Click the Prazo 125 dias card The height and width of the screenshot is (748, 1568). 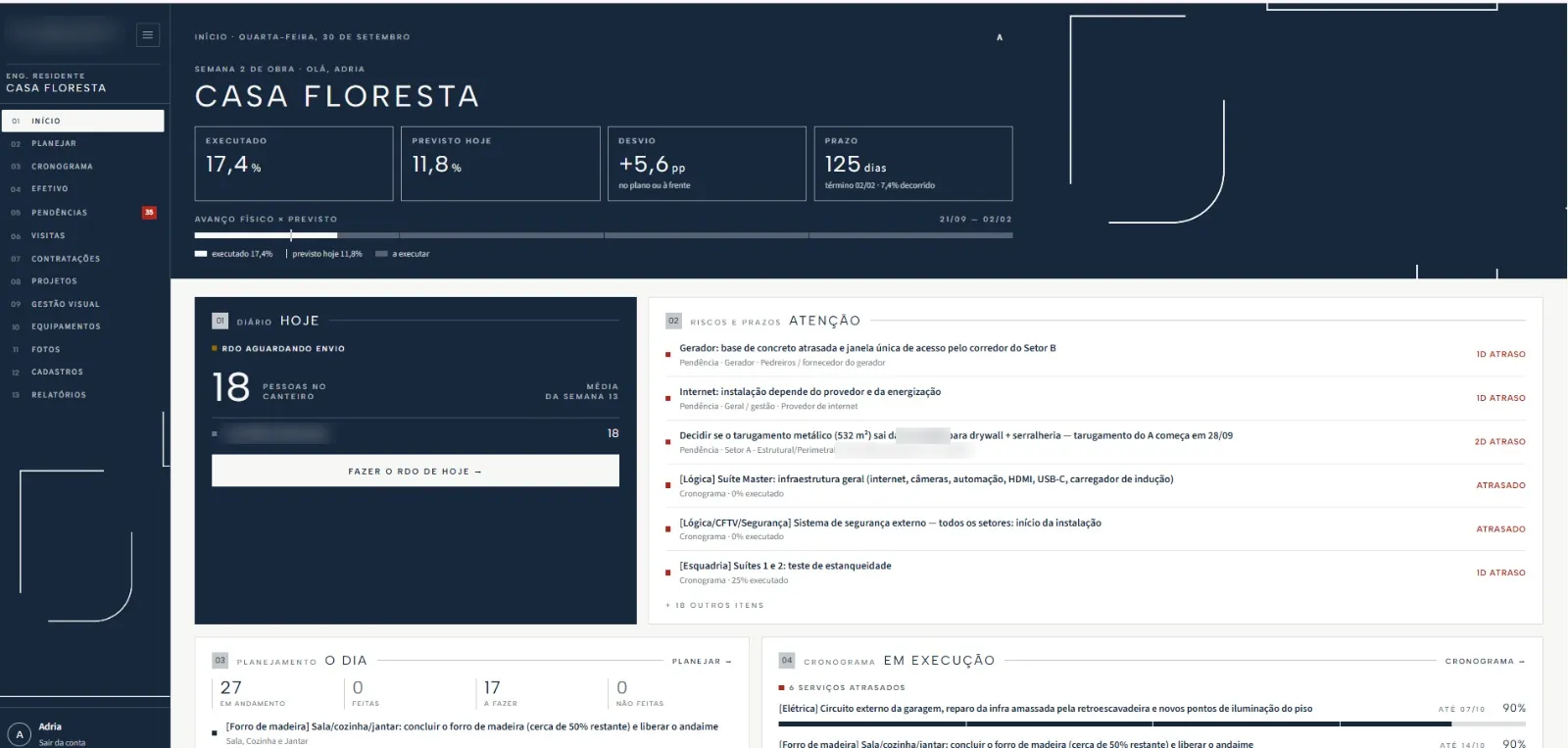tap(913, 164)
